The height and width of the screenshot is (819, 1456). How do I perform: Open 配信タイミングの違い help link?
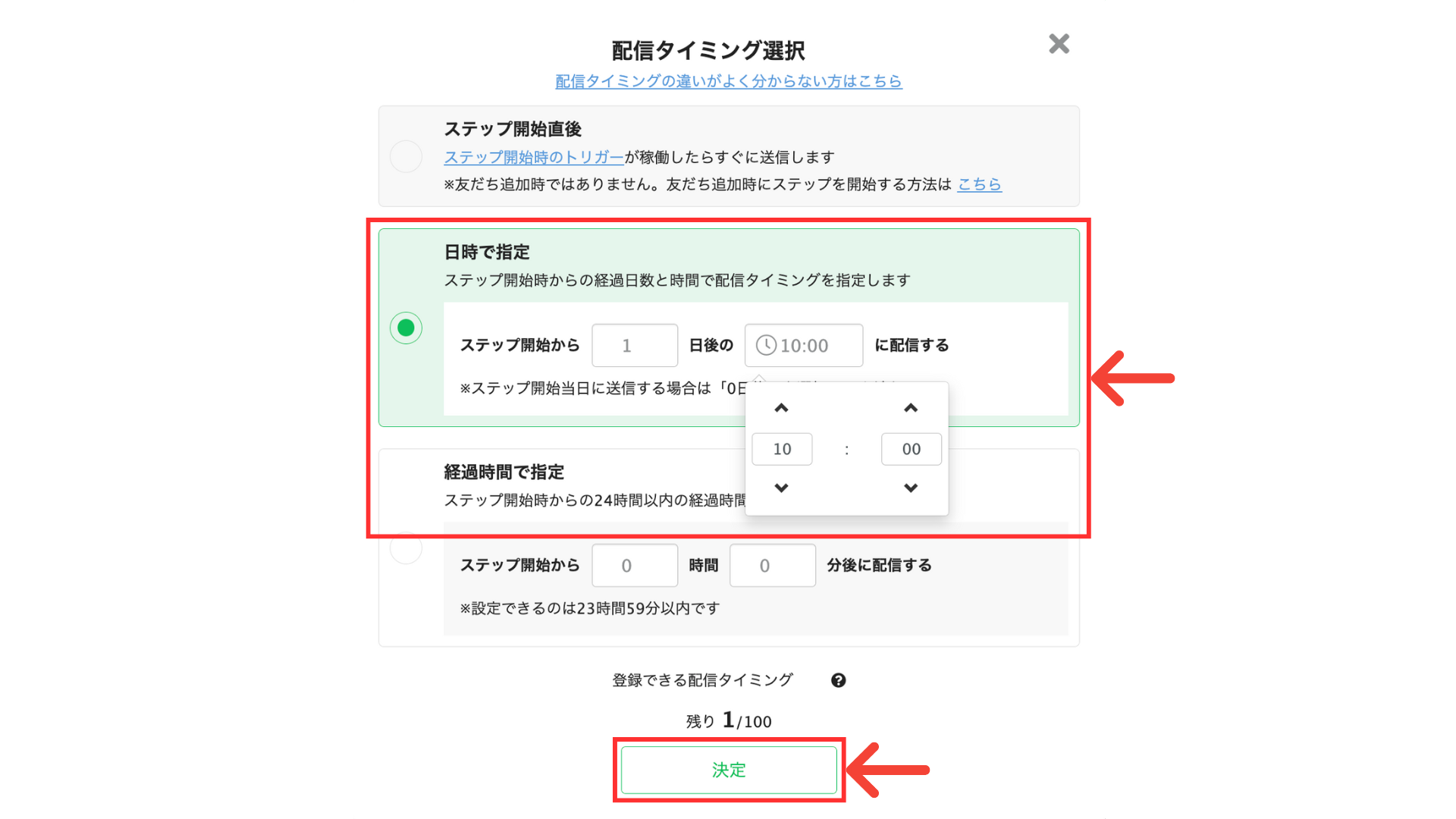click(x=728, y=81)
